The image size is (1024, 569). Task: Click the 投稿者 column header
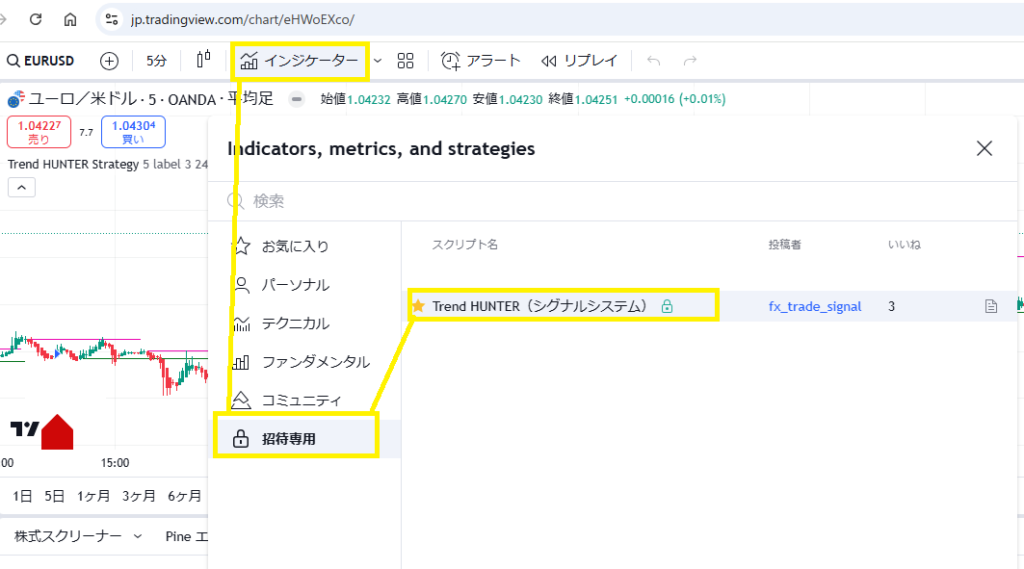tap(784, 244)
